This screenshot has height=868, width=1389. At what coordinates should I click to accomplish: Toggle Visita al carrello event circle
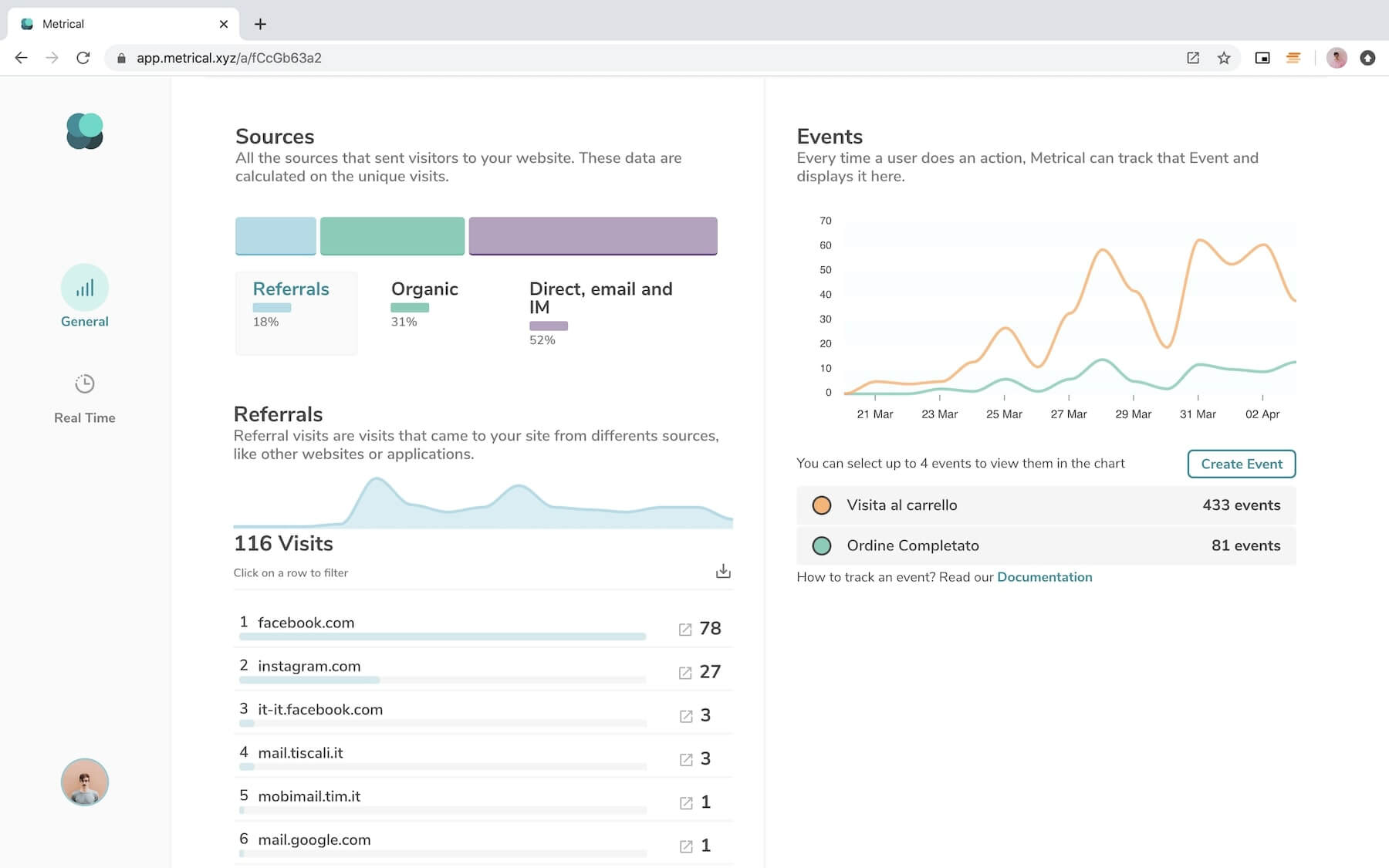pyautogui.click(x=822, y=505)
